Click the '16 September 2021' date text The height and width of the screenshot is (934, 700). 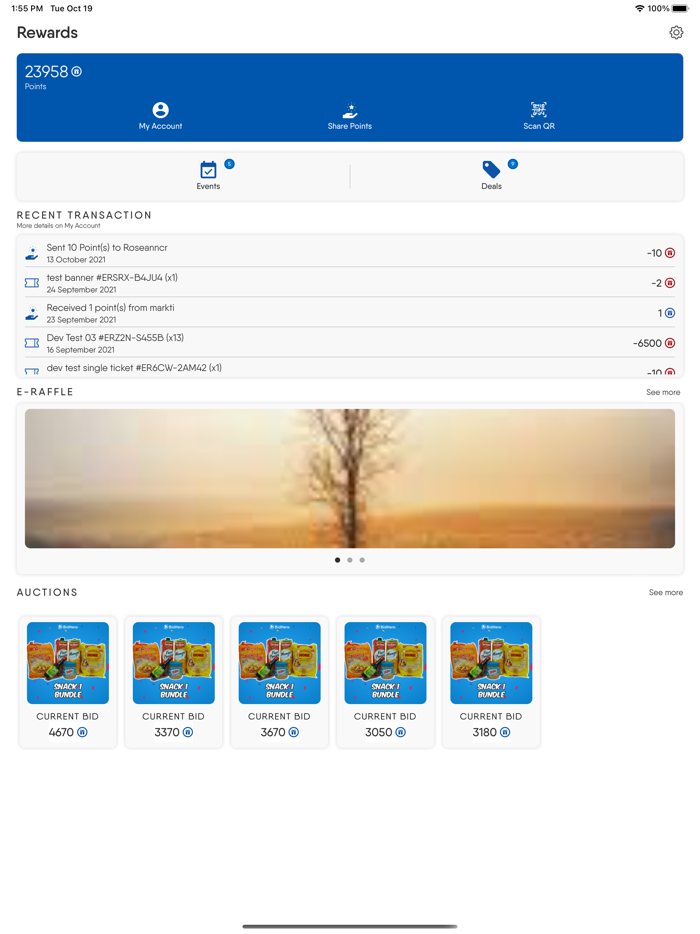click(80, 350)
